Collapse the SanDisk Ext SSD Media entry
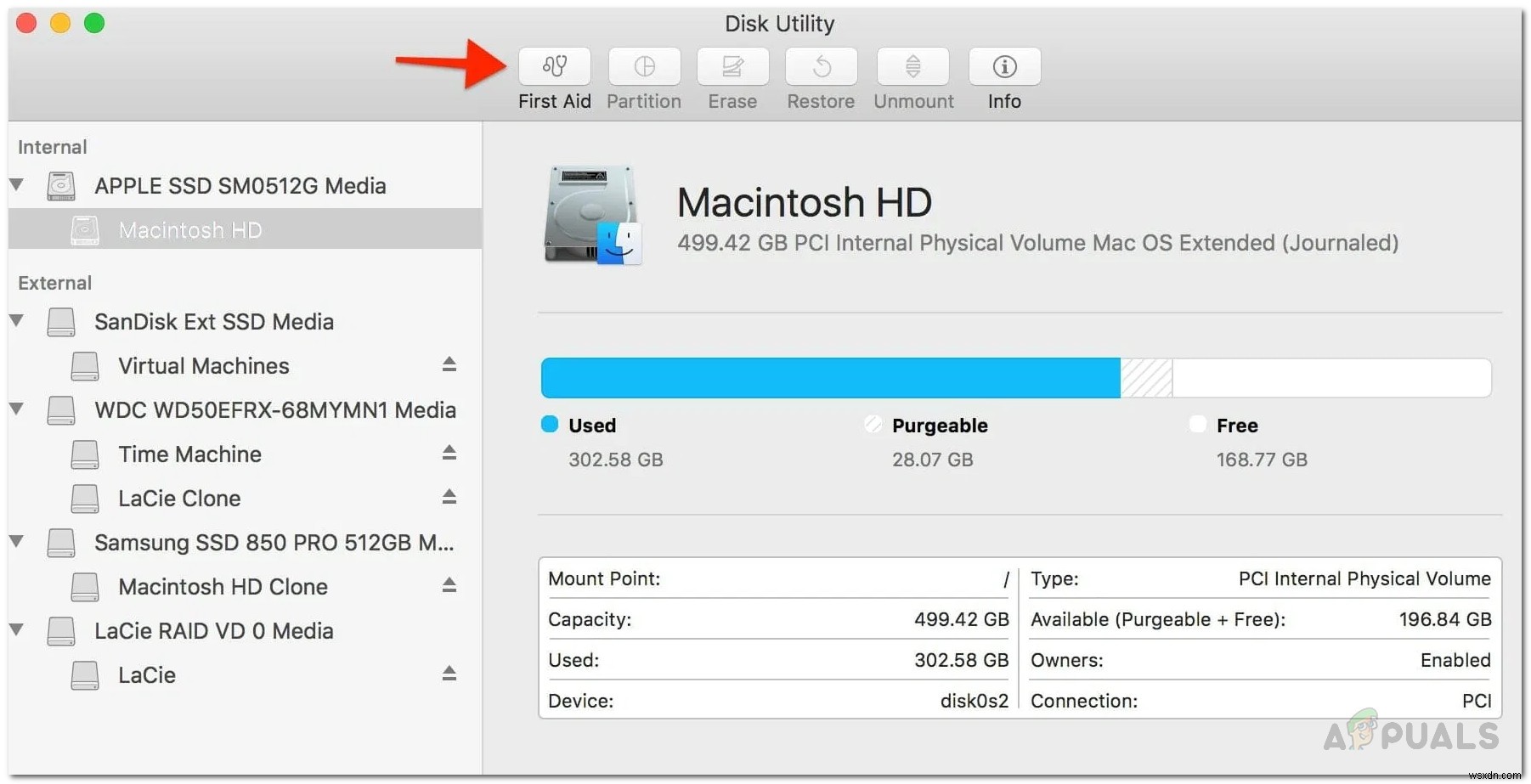 [x=17, y=321]
